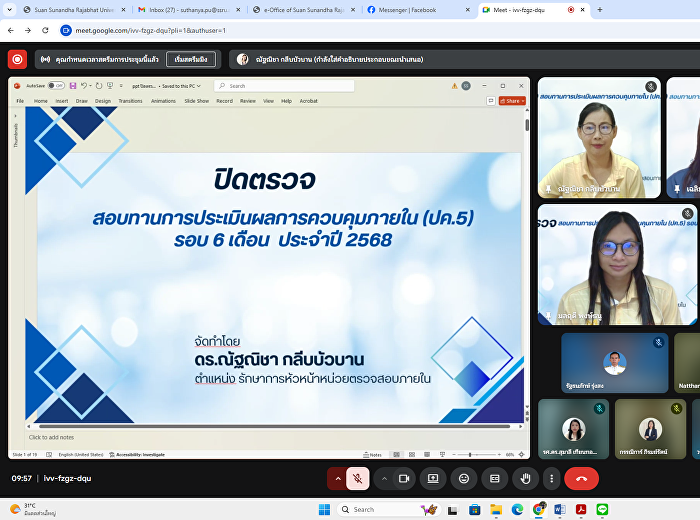Image resolution: width=700 pixels, height=520 pixels.
Task: Click the PowerPoint Search box
Action: tap(284, 86)
